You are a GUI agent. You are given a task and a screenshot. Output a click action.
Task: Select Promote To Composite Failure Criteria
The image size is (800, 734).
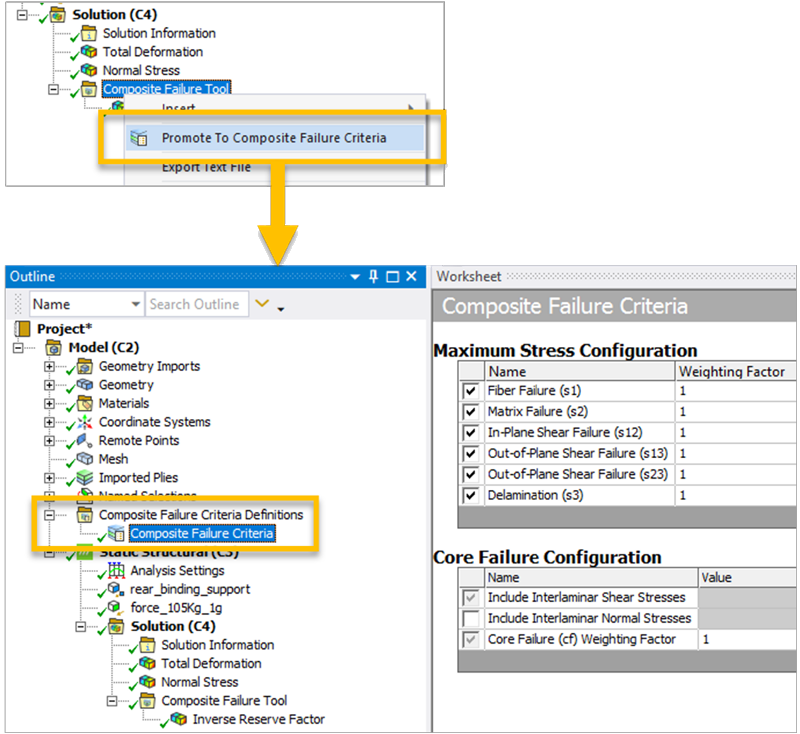tap(273, 138)
